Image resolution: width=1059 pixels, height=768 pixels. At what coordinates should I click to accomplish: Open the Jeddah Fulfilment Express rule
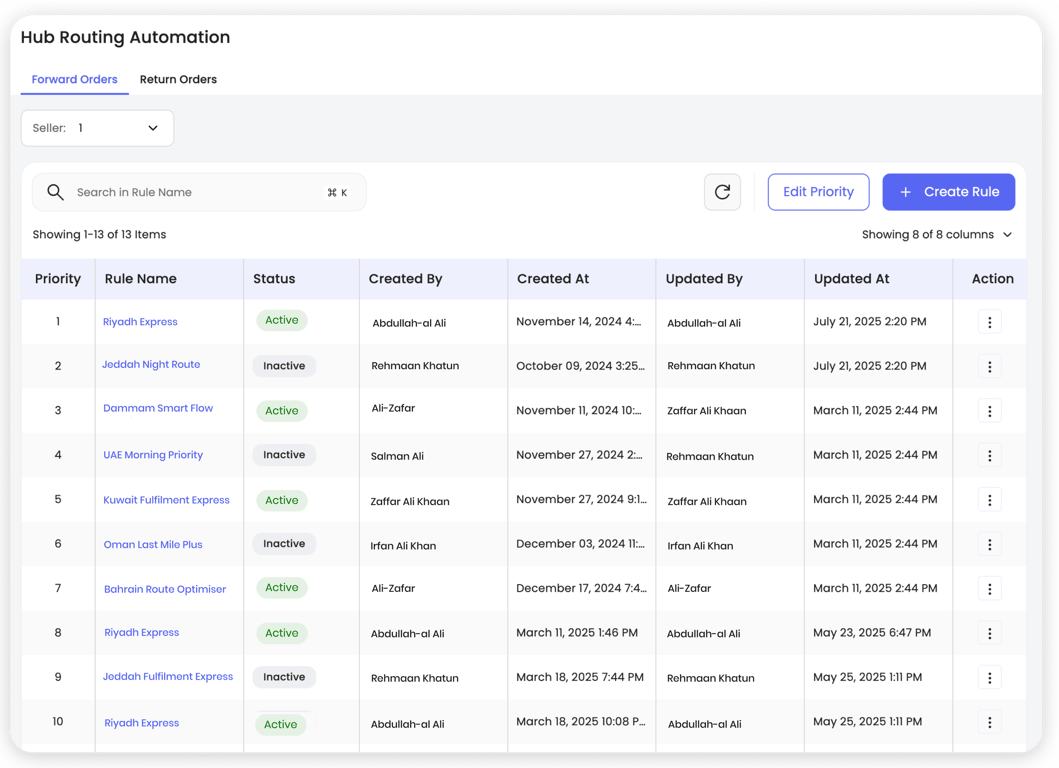click(167, 676)
